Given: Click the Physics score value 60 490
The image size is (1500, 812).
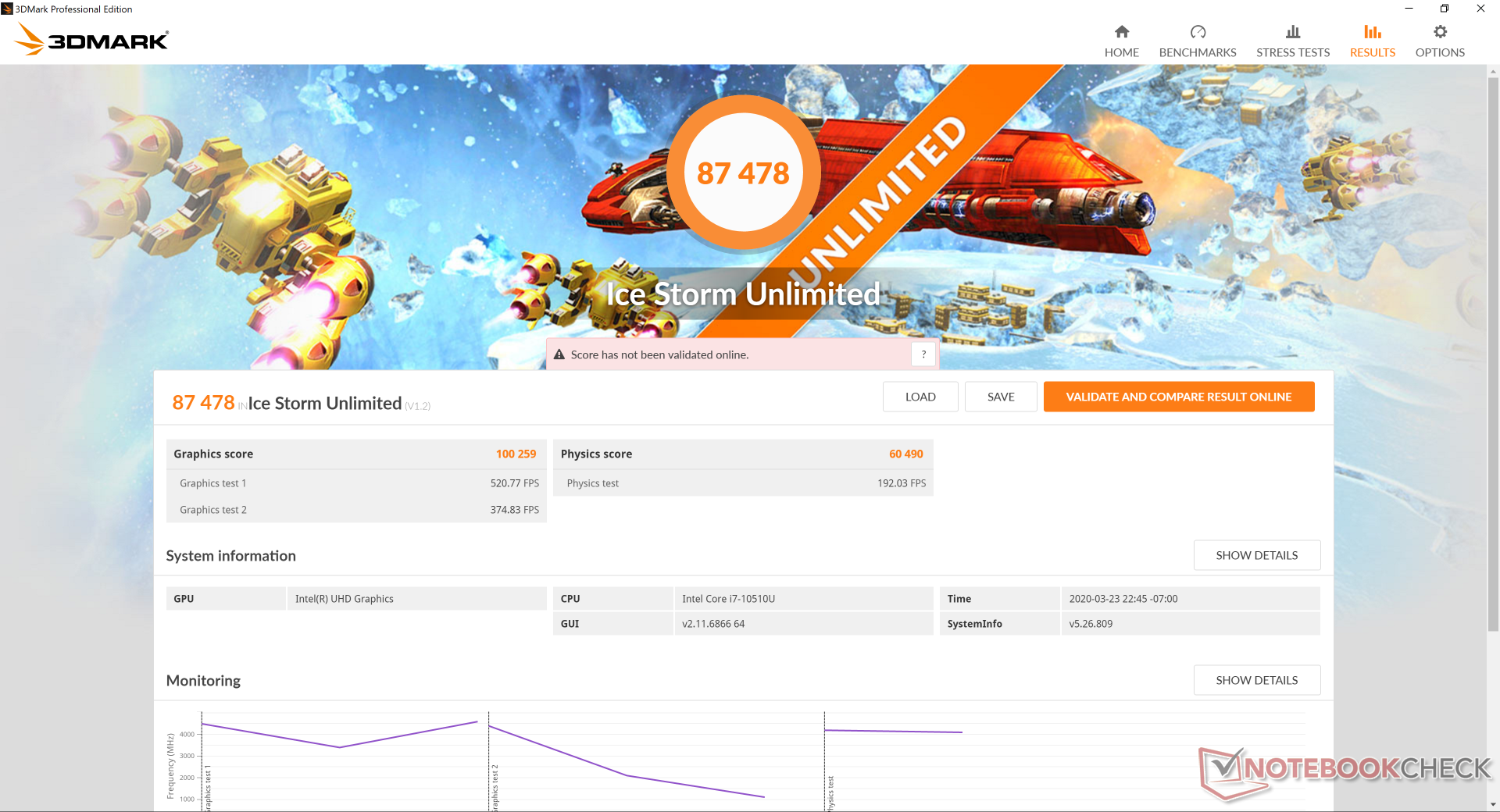Looking at the screenshot, I should (905, 454).
